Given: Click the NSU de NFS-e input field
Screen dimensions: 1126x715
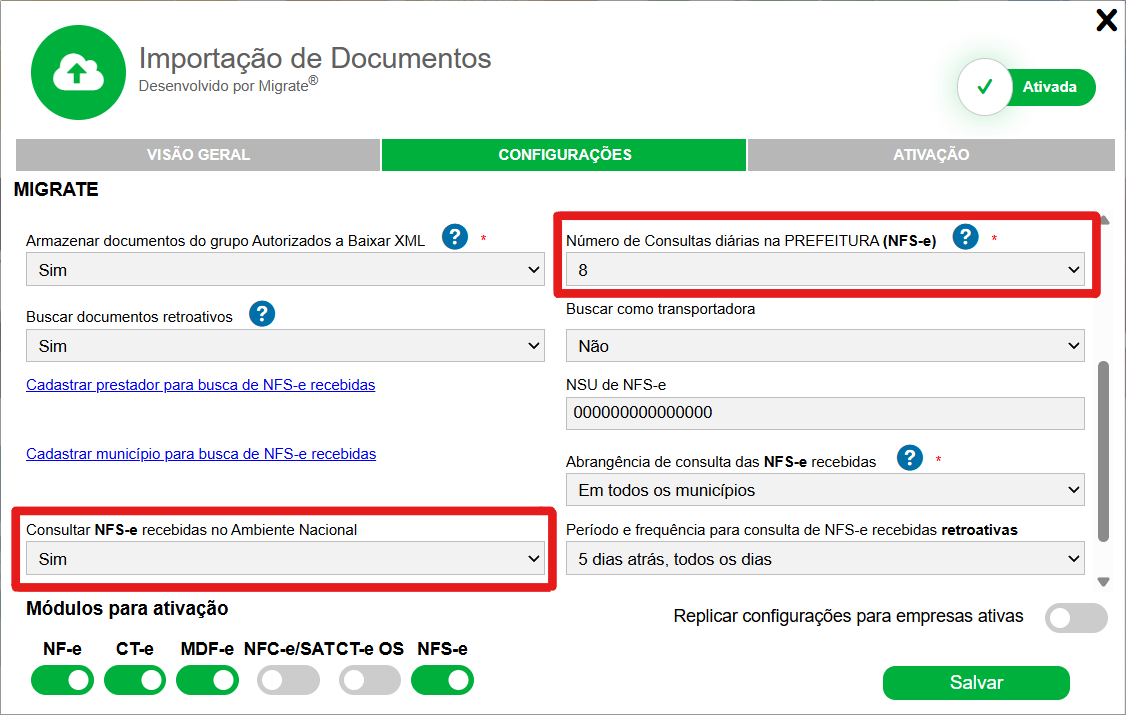Looking at the screenshot, I should (825, 411).
